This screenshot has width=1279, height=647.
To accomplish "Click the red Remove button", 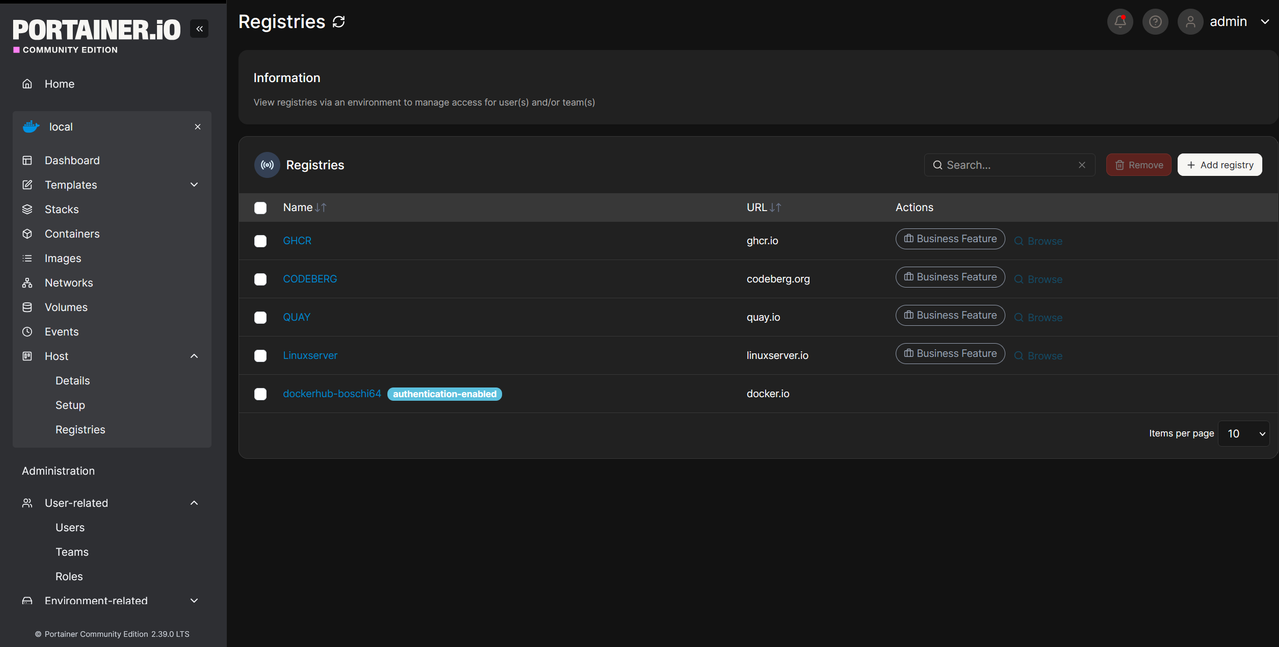I will coord(1139,165).
